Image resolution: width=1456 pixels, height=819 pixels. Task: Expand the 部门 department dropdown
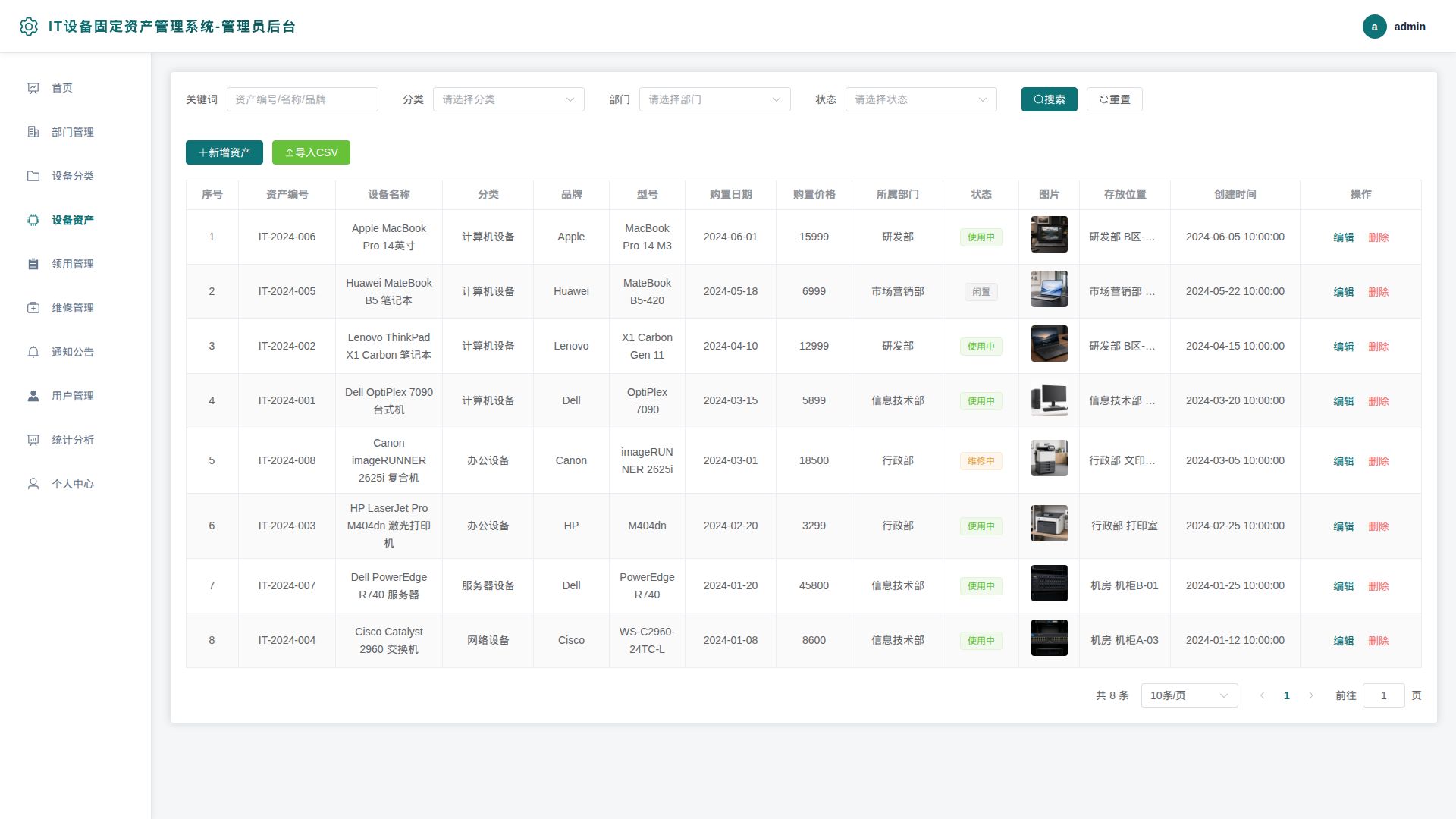(x=715, y=99)
